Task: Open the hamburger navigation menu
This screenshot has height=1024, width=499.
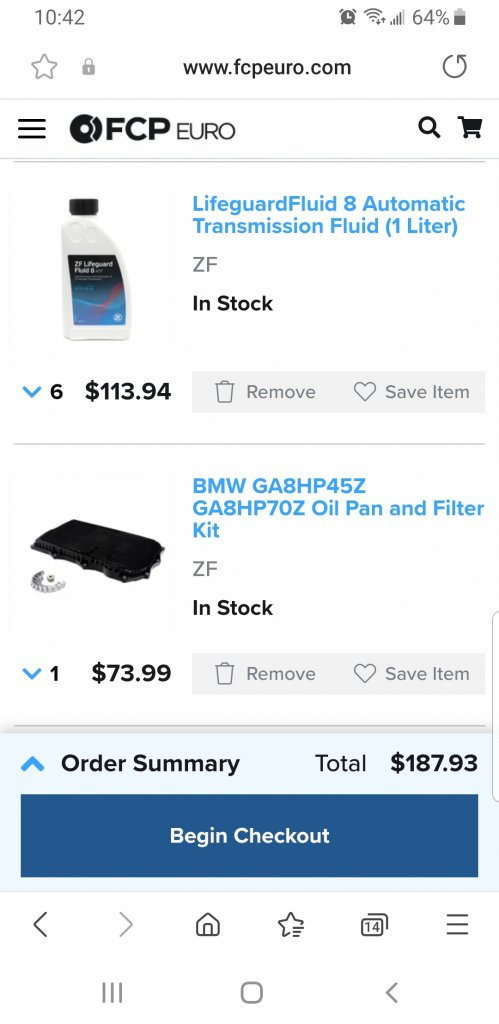Action: pos(31,129)
